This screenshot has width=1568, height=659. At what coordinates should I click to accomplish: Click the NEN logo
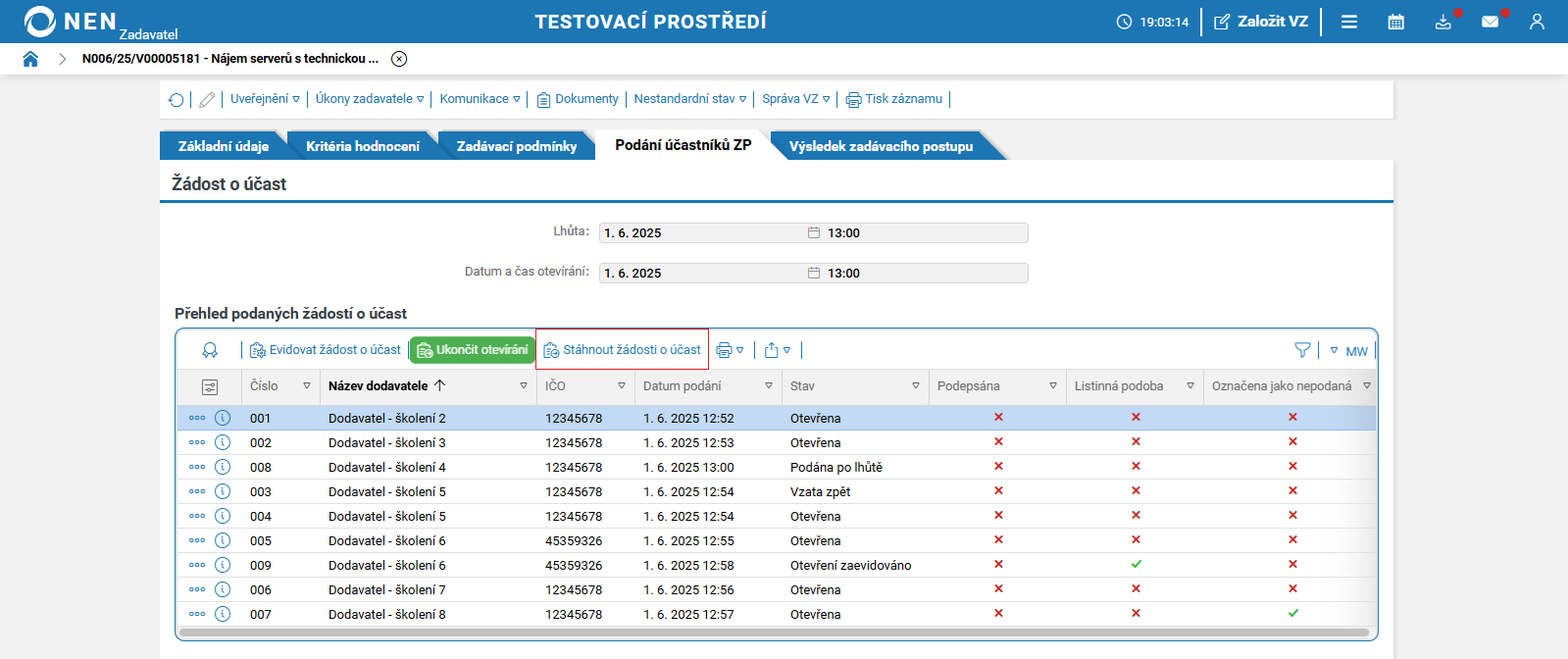(x=71, y=22)
